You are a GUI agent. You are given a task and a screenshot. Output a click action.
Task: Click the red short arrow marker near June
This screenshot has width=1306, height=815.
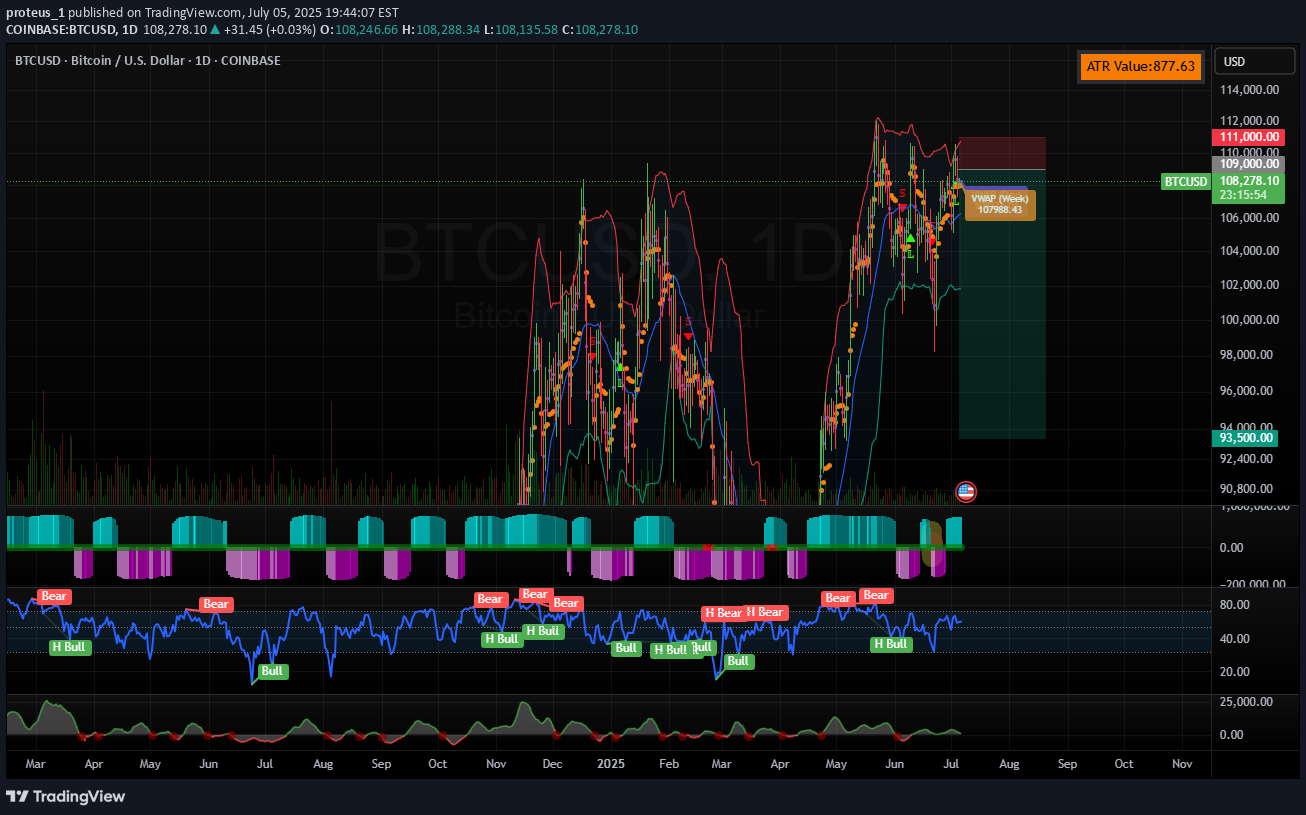click(x=903, y=205)
